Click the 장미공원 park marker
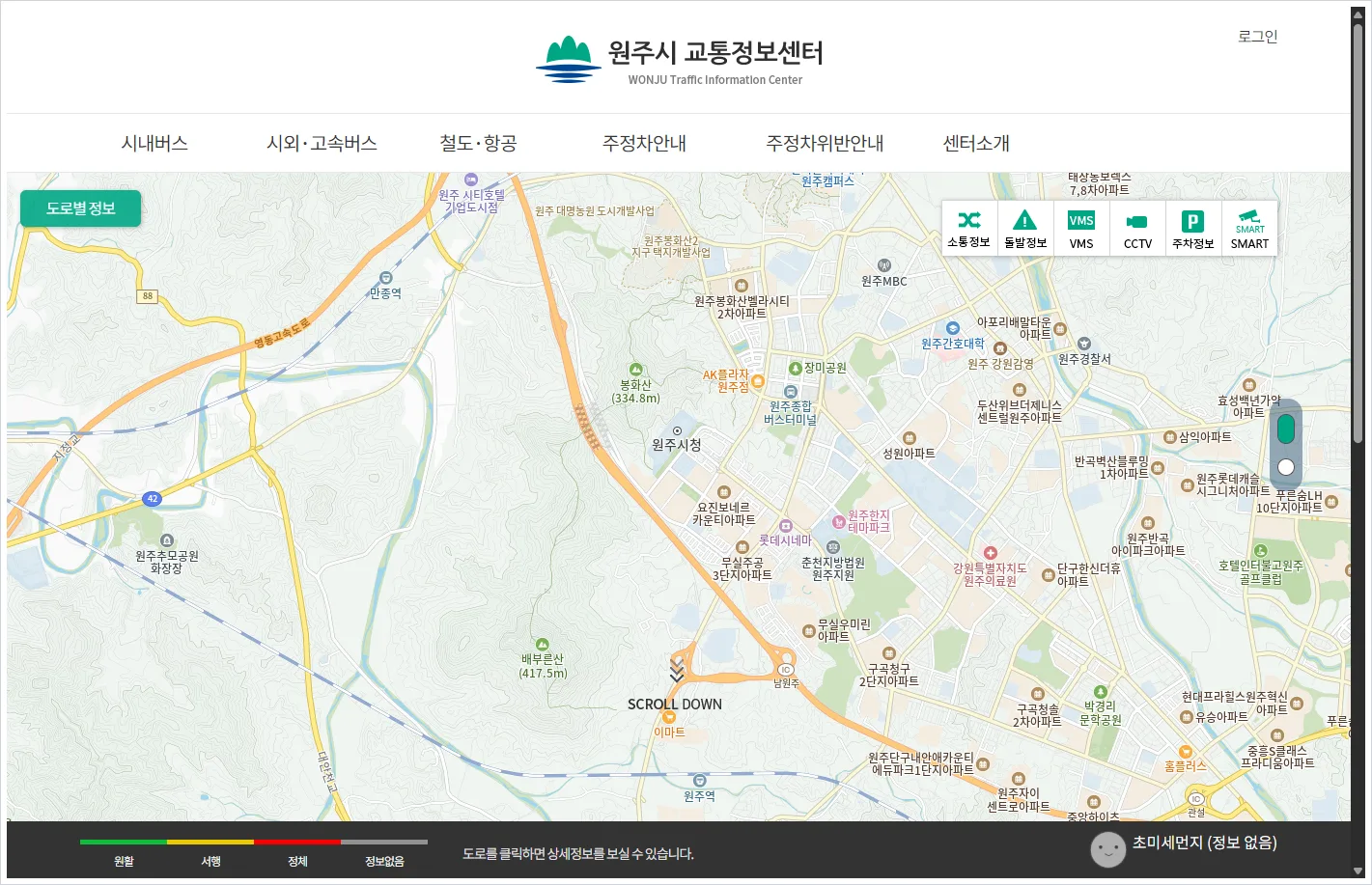 click(x=796, y=368)
